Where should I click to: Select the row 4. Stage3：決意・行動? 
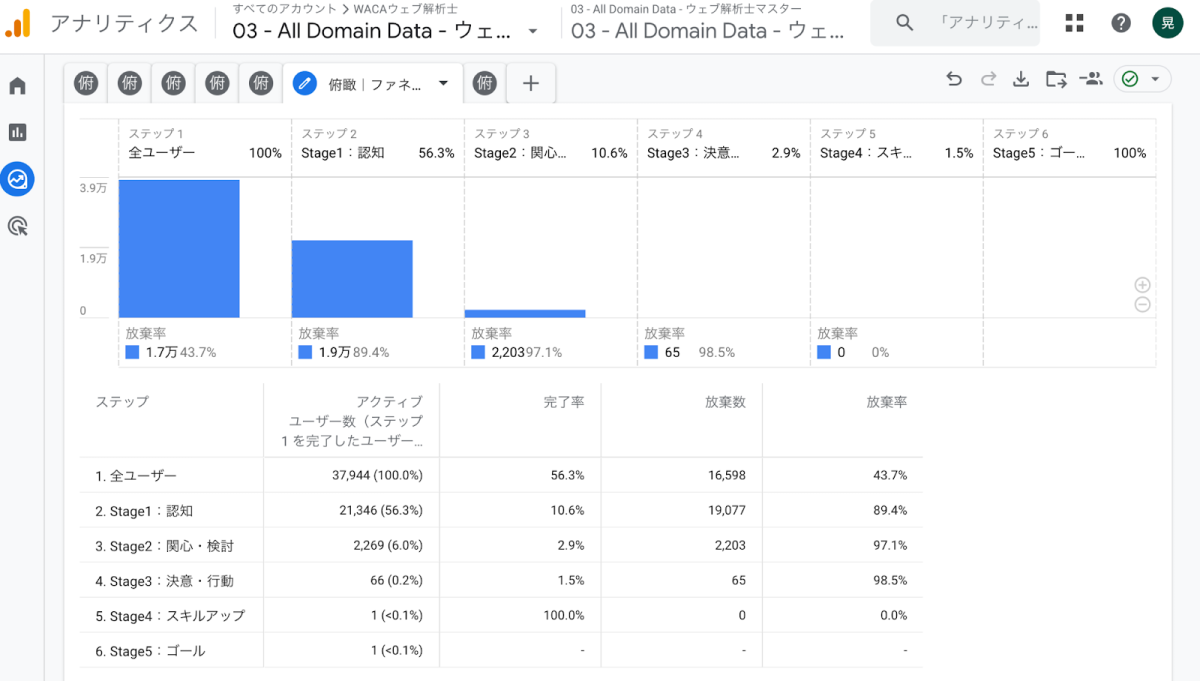pyautogui.click(x=501, y=581)
